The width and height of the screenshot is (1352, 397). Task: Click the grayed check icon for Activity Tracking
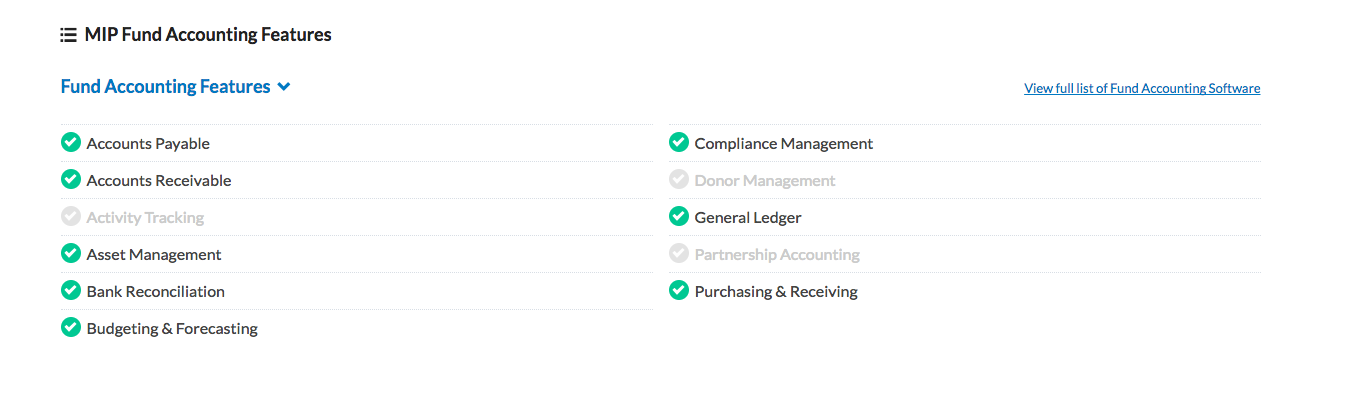[x=70, y=216]
